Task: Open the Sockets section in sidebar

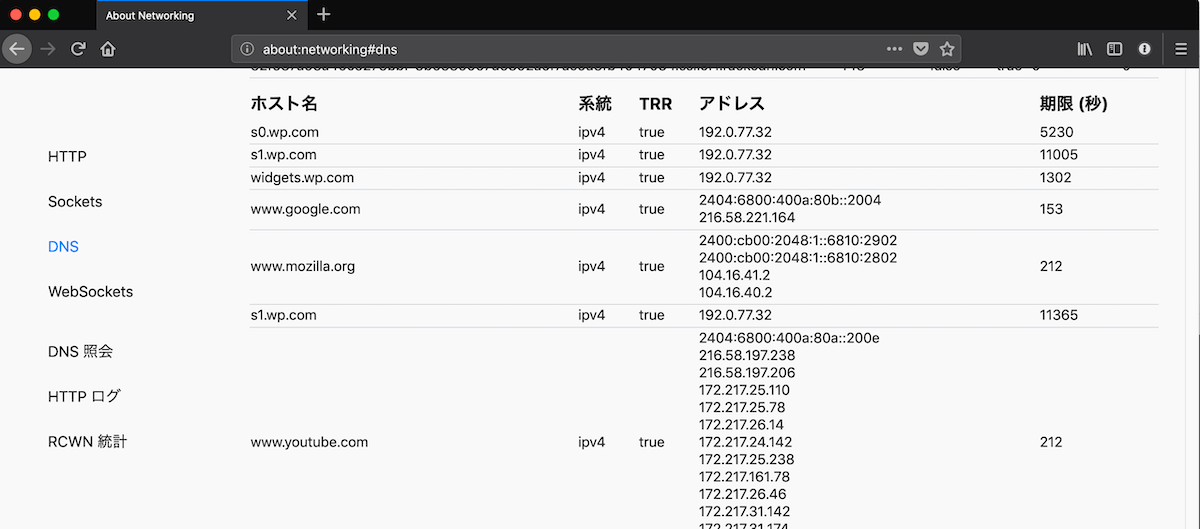Action: pos(75,202)
